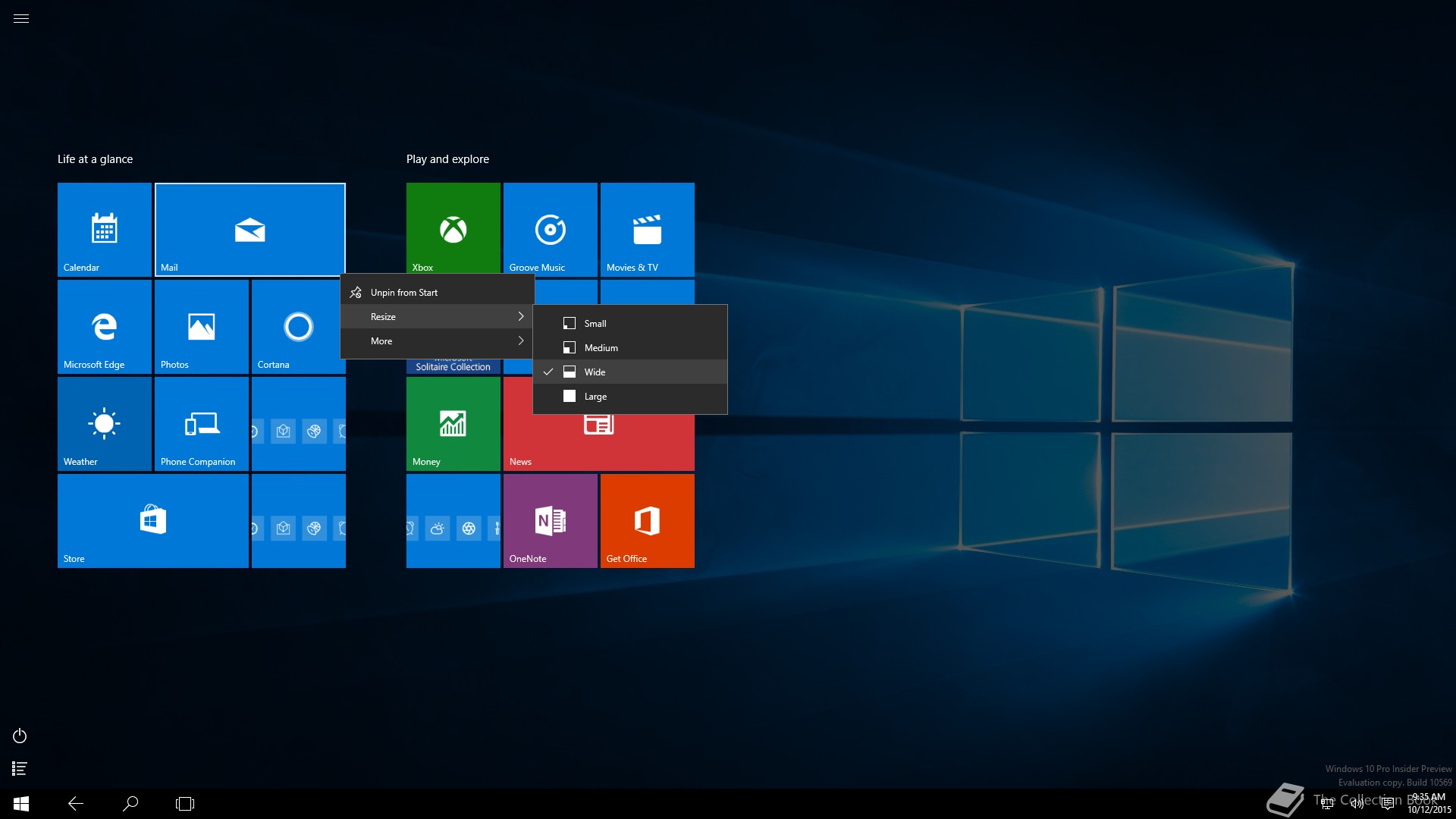Open the Weather tile
Screen dimensions: 1456x819
(105, 424)
